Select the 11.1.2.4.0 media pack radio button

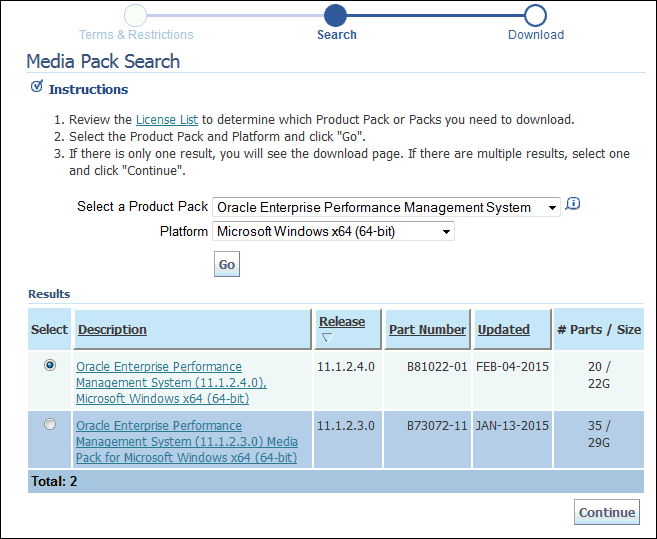point(50,366)
